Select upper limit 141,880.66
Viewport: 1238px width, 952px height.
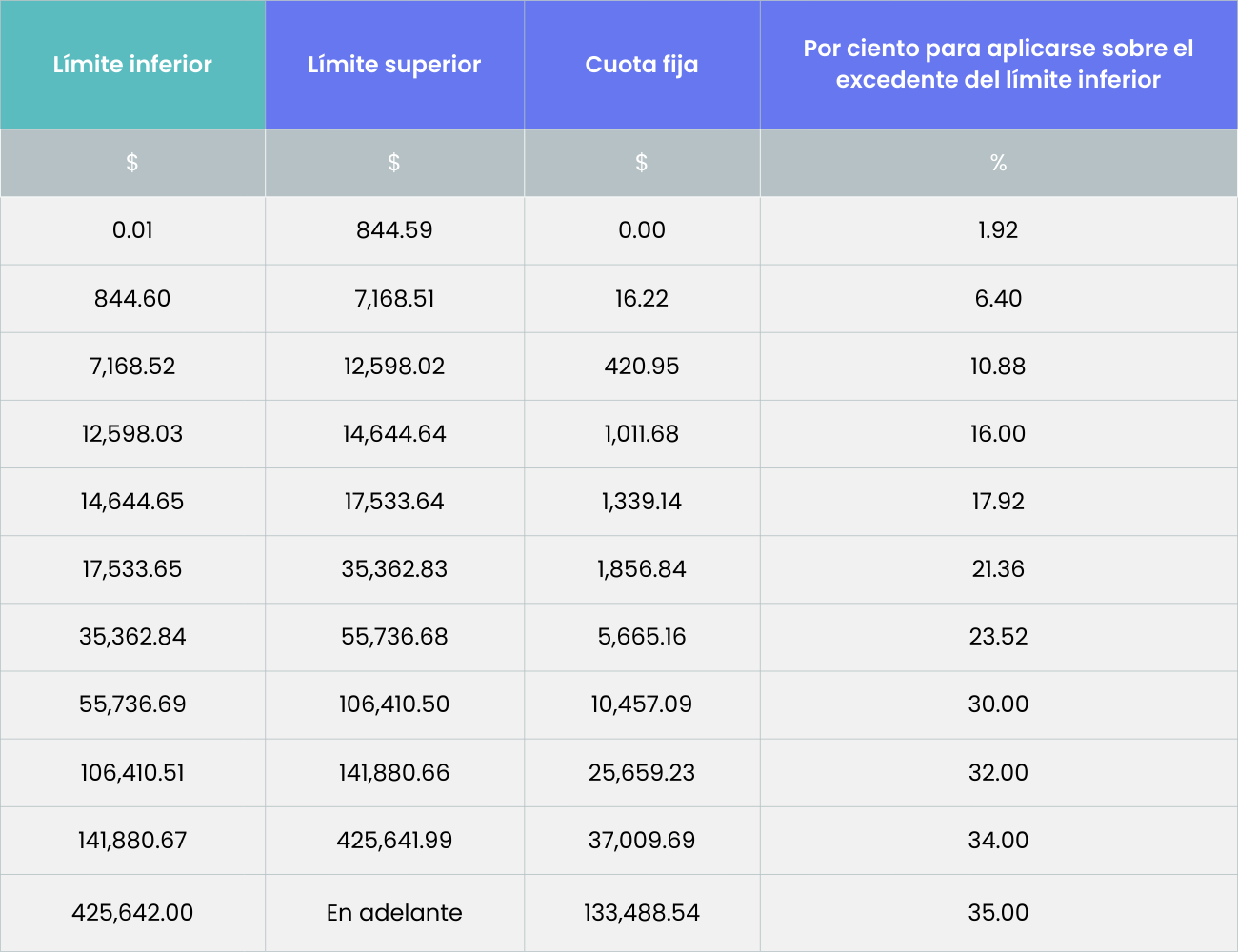[x=394, y=772]
